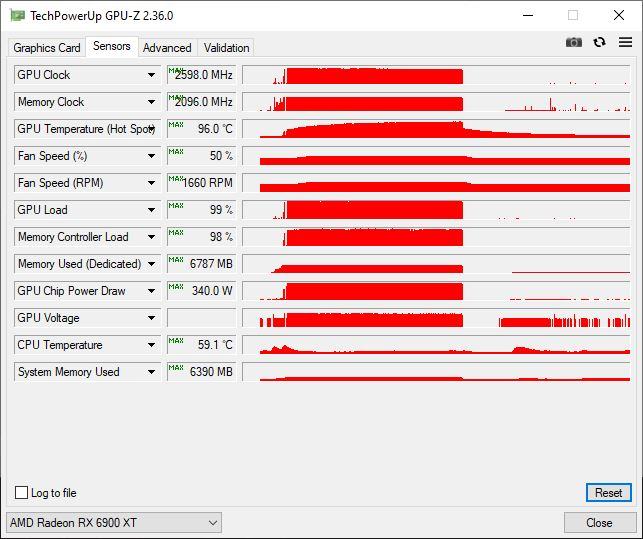Image resolution: width=643 pixels, height=539 pixels.
Task: Click the empty GPU Voltage value field
Action: coord(202,318)
